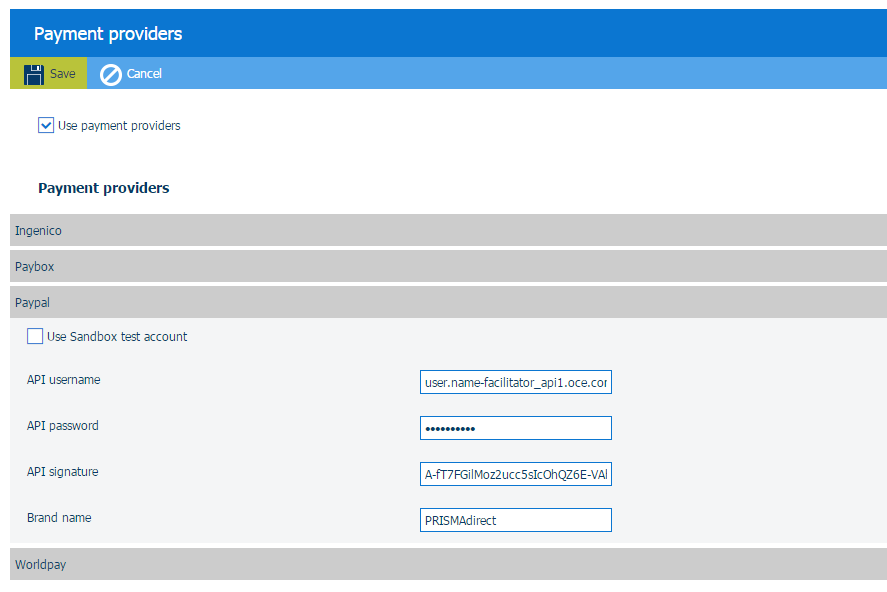This screenshot has width=887, height=592.
Task: Click the API password label
Action: click(63, 426)
